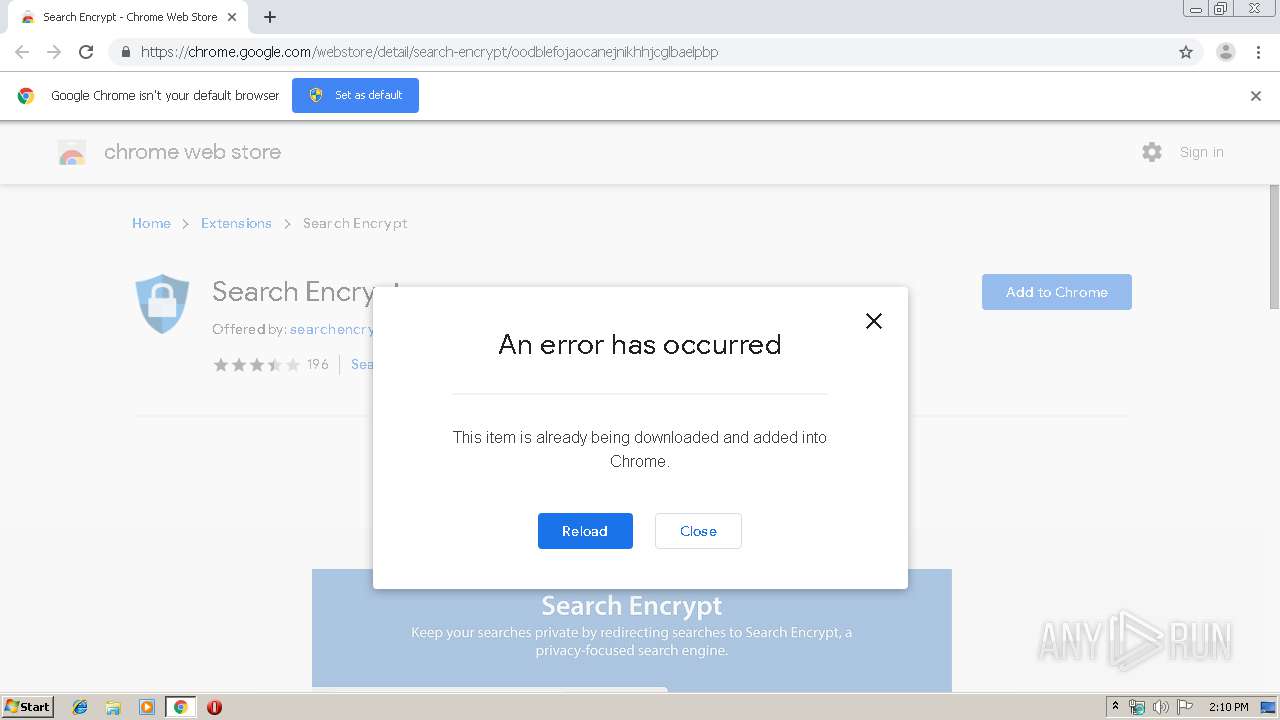Click Chrome logo in infobar
Viewport: 1280px width, 720px height.
point(26,96)
